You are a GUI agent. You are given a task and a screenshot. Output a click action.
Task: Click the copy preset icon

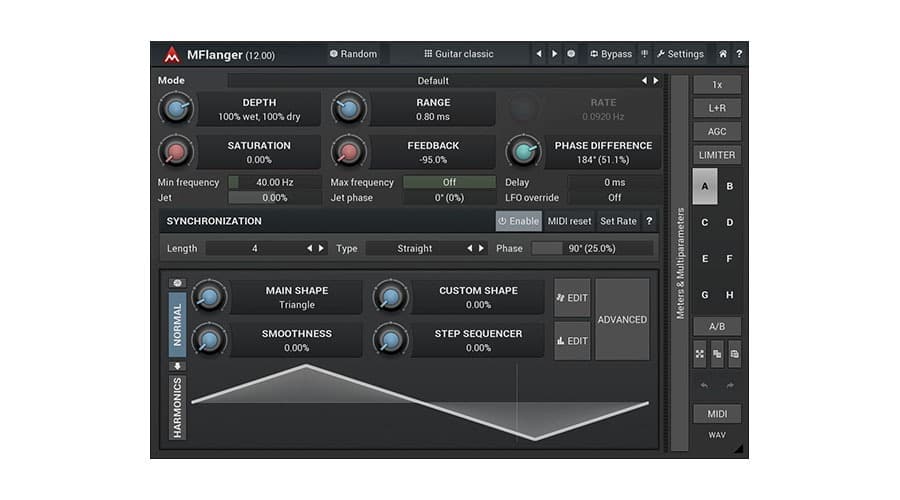717,354
